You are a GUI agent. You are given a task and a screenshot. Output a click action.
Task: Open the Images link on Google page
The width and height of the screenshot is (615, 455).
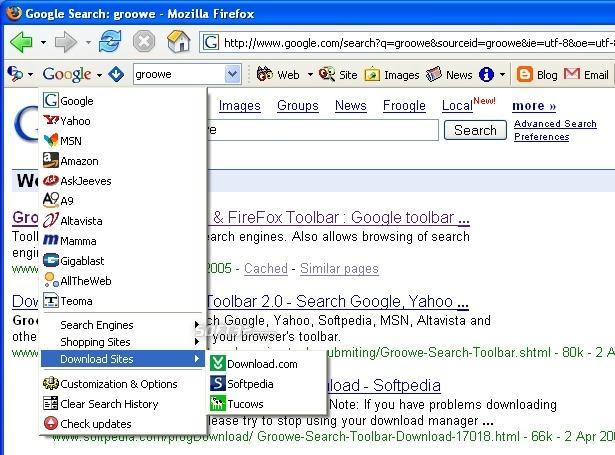pyautogui.click(x=240, y=106)
